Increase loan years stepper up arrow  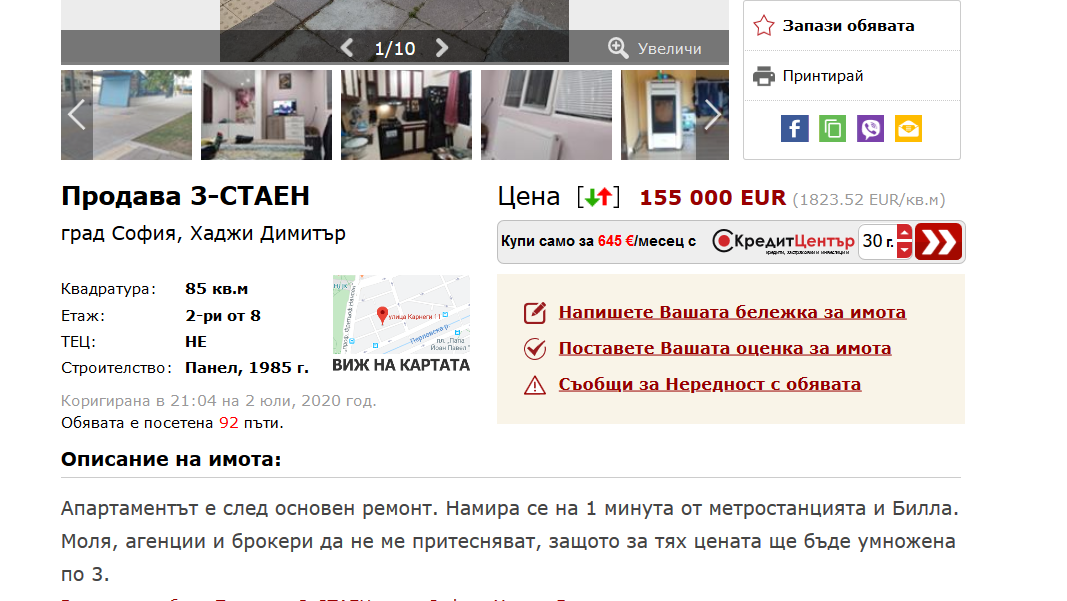click(904, 233)
